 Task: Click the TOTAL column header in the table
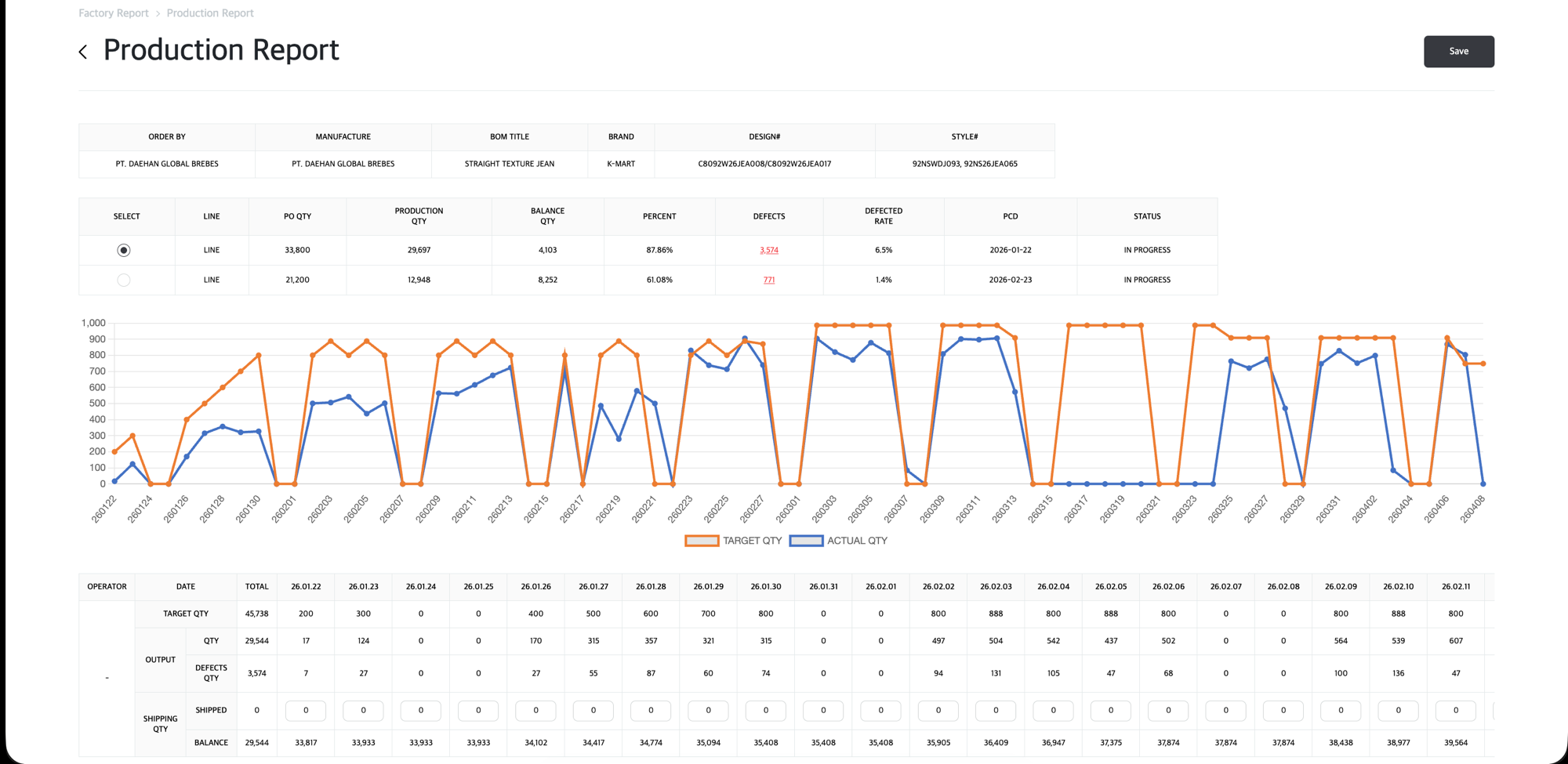click(256, 586)
